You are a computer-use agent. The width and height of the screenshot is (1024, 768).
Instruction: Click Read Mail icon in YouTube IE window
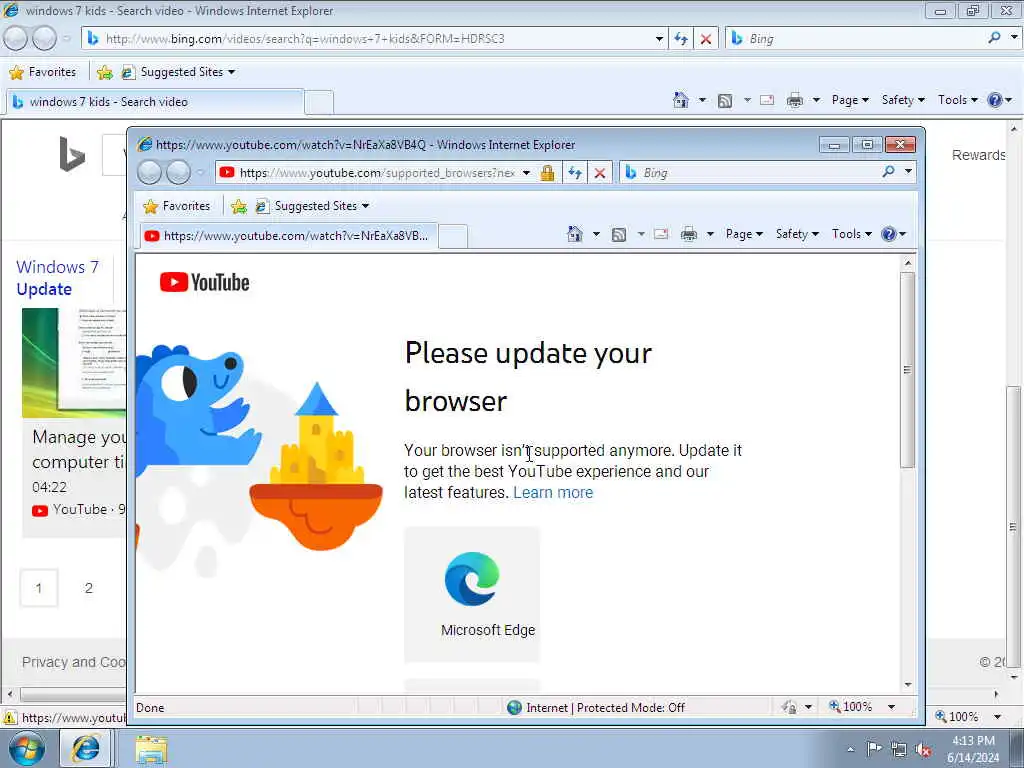[x=661, y=234]
